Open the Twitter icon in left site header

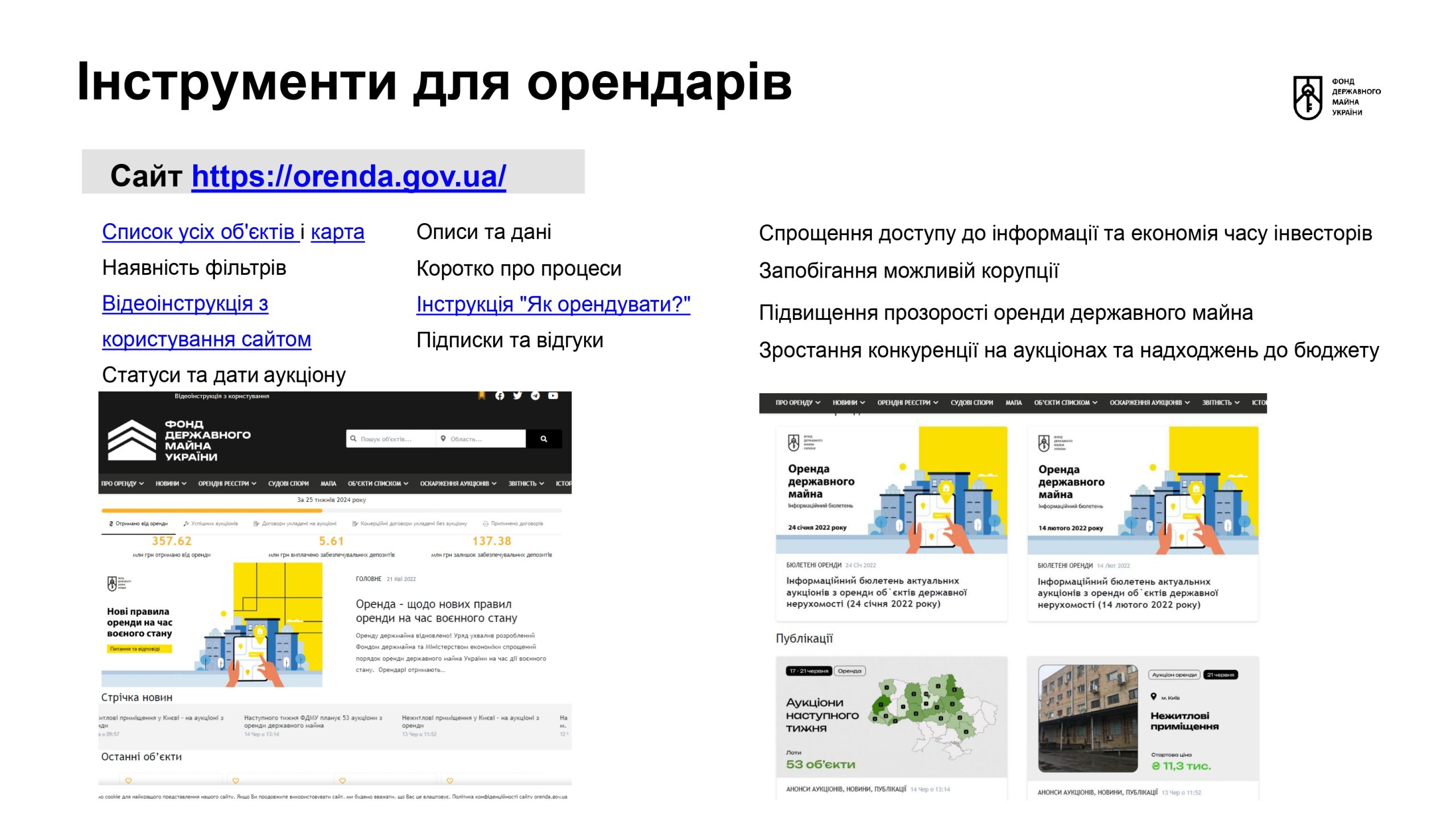tap(517, 395)
